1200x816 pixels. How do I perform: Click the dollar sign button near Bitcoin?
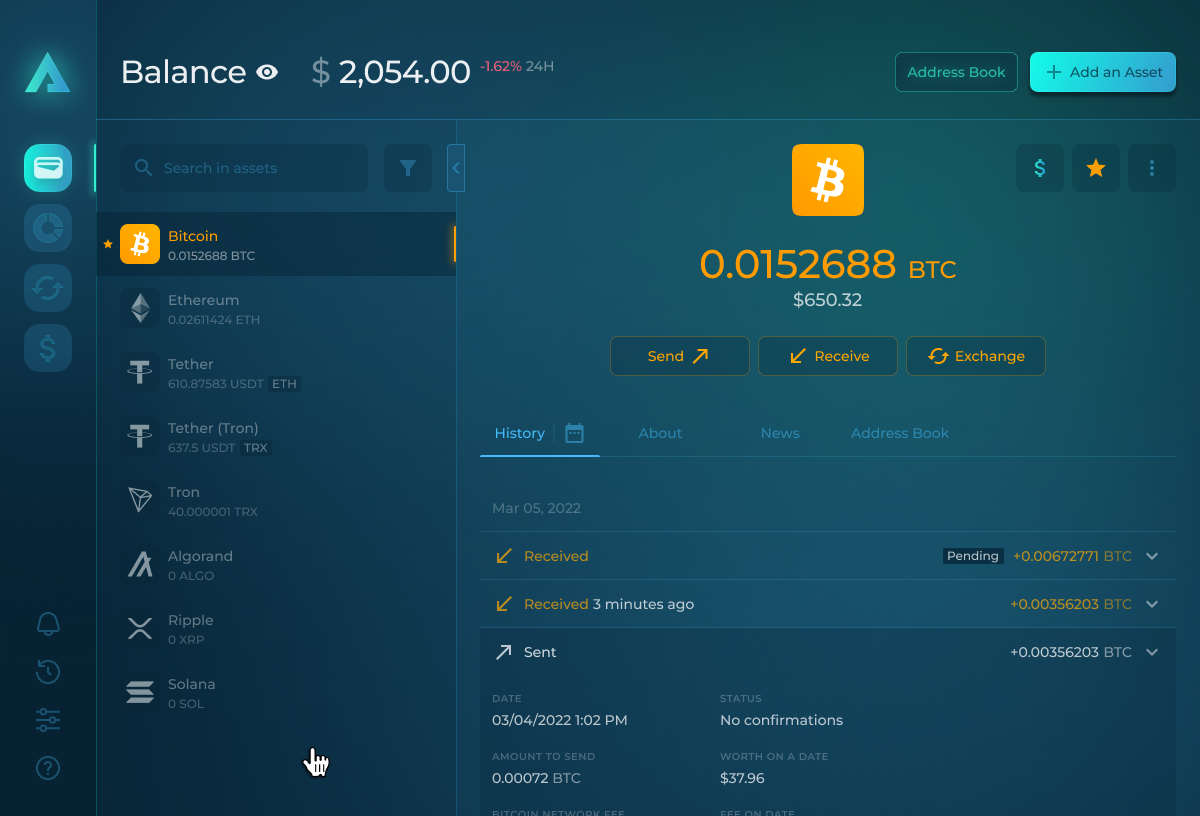pos(1040,168)
